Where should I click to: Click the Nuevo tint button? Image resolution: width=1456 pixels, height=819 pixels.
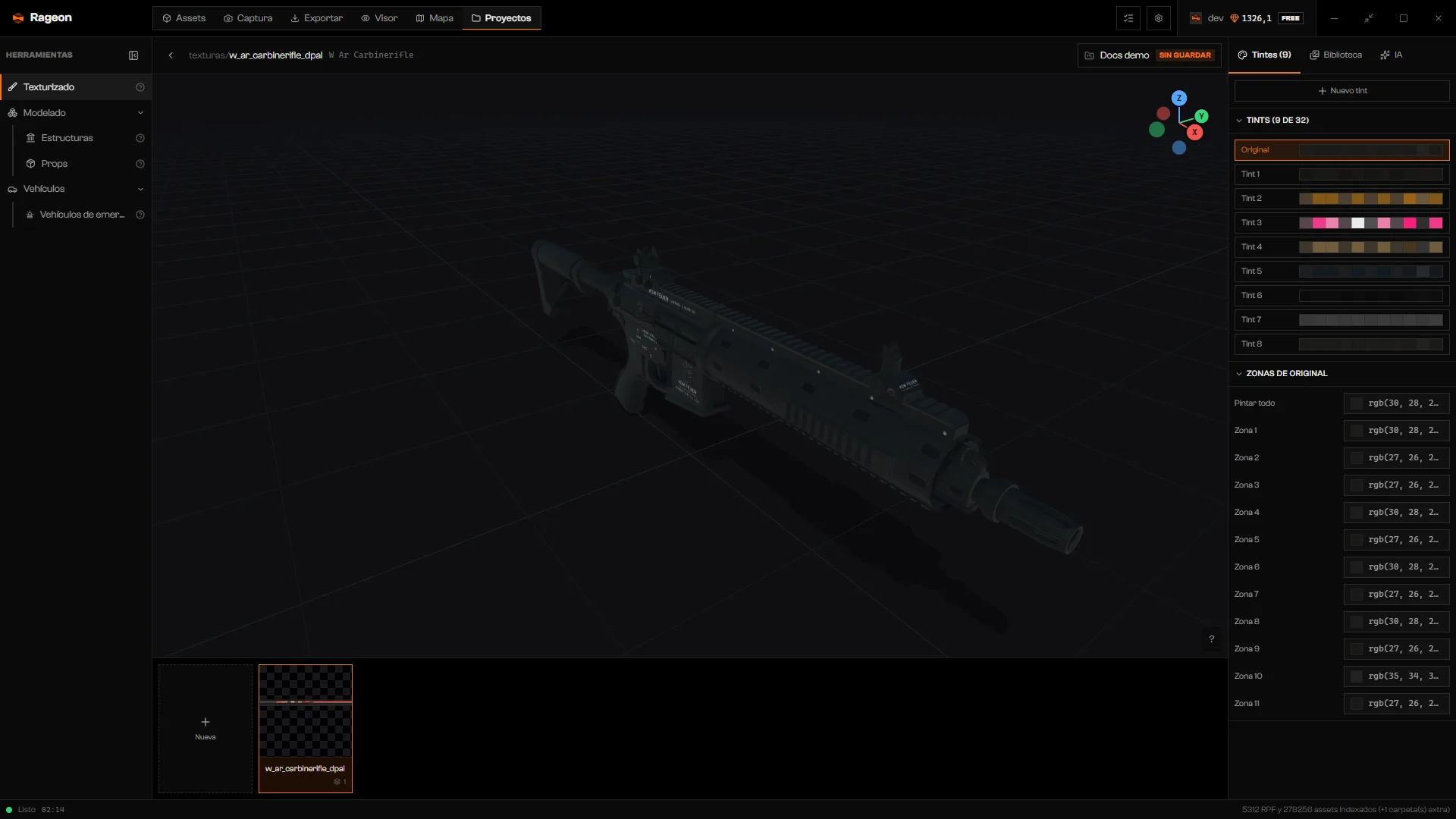[1342, 91]
